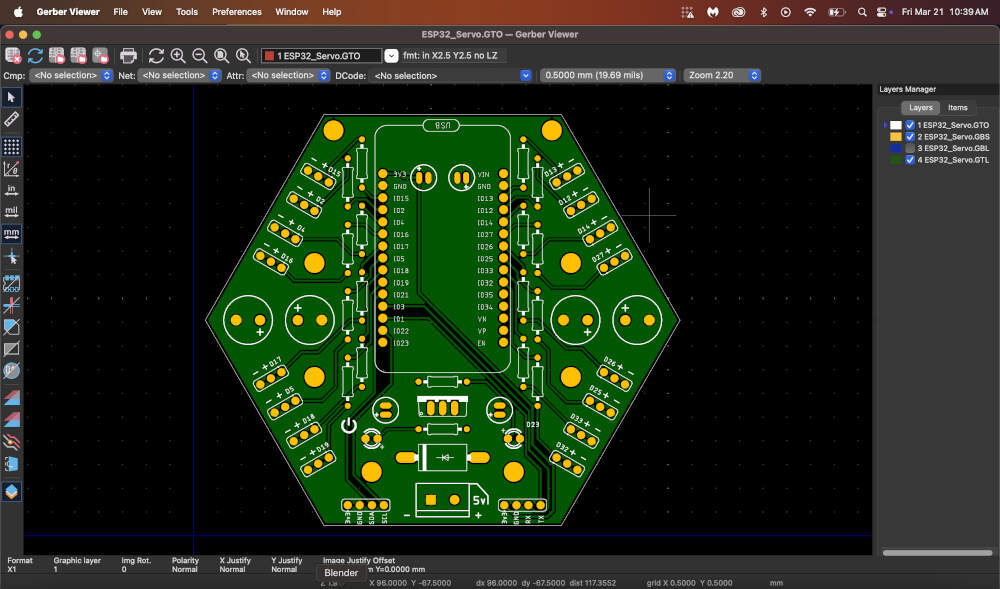Image resolution: width=1000 pixels, height=589 pixels.
Task: Toggle XOR layer compare mode icon
Action: pyautogui.click(x=11, y=419)
